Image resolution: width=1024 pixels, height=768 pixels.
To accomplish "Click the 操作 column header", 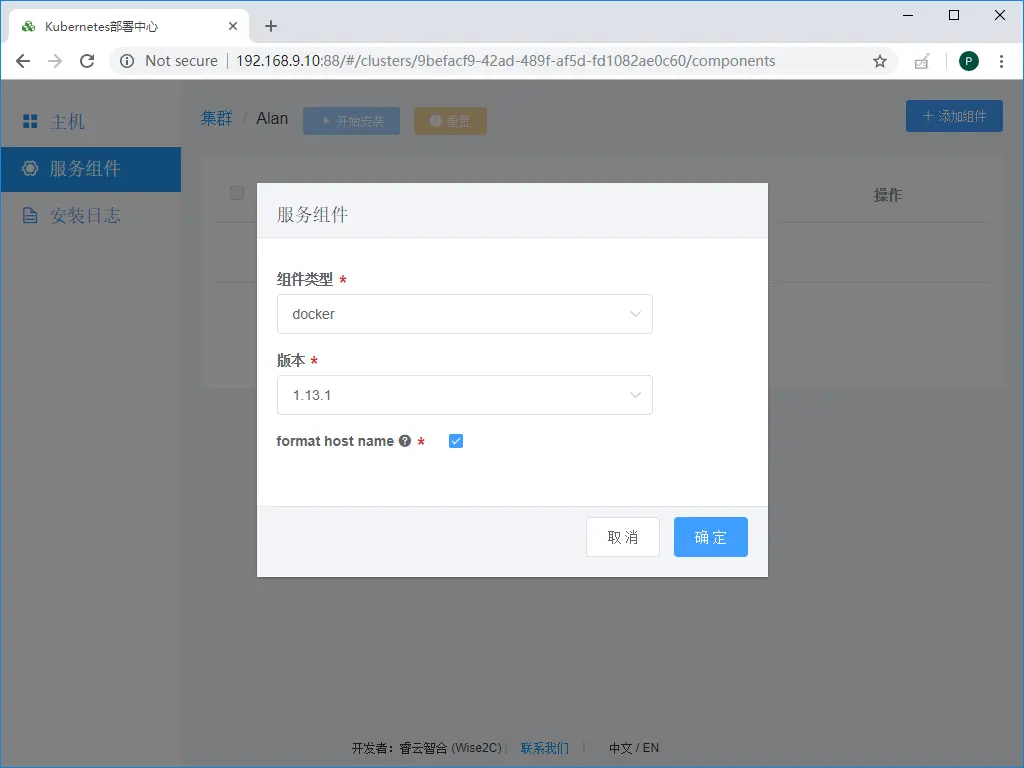I will [888, 195].
